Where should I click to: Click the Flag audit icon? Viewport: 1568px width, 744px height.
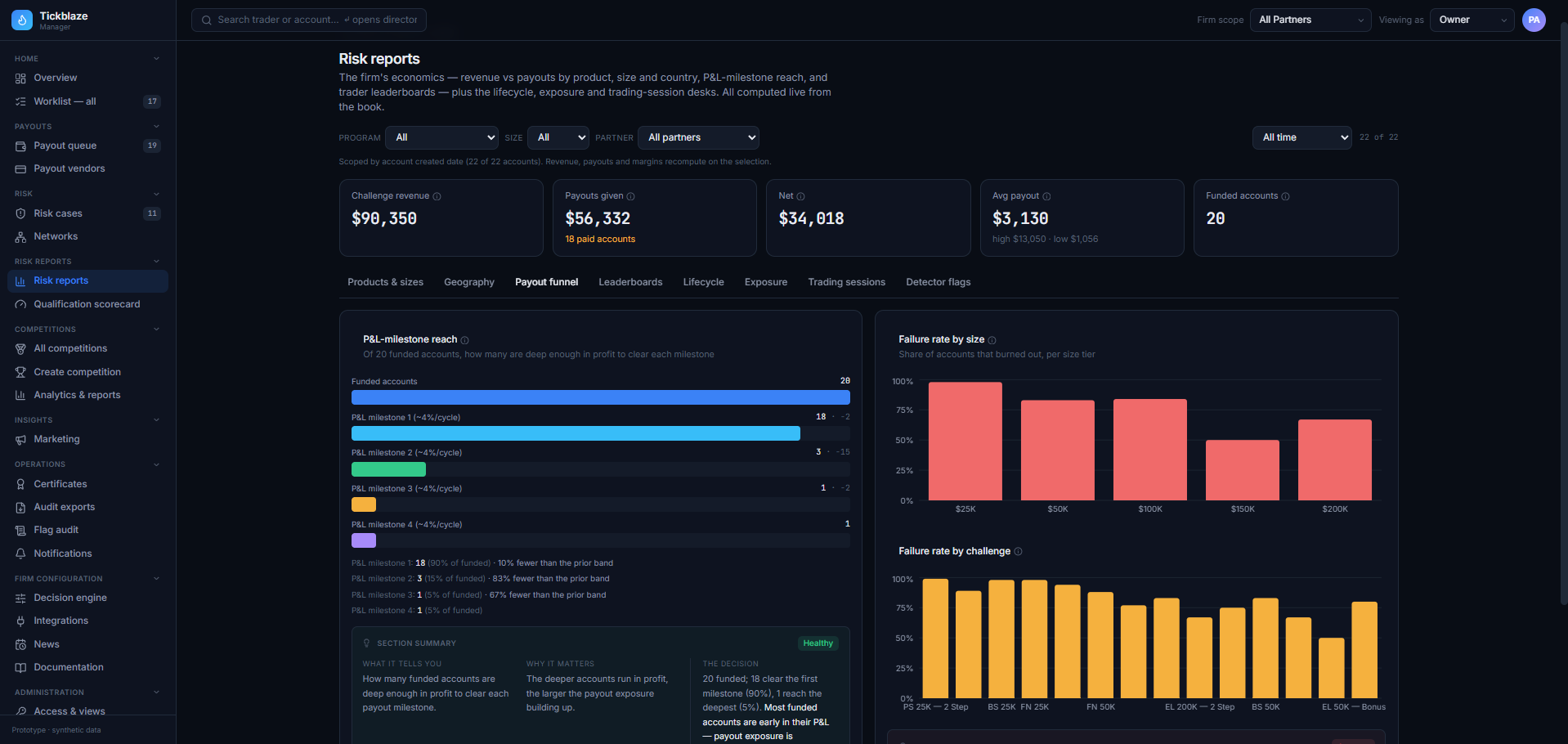coord(20,531)
